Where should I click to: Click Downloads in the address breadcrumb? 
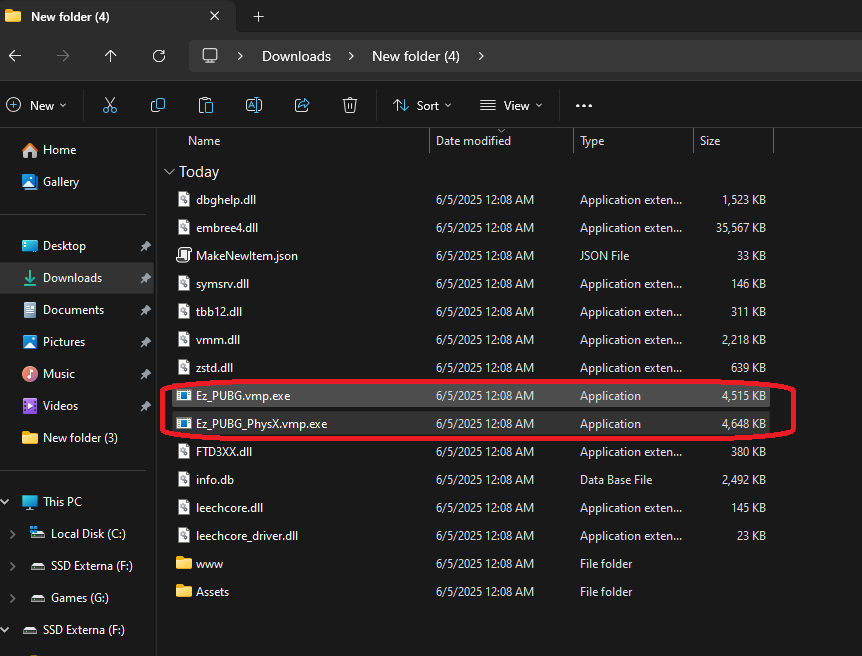[296, 56]
